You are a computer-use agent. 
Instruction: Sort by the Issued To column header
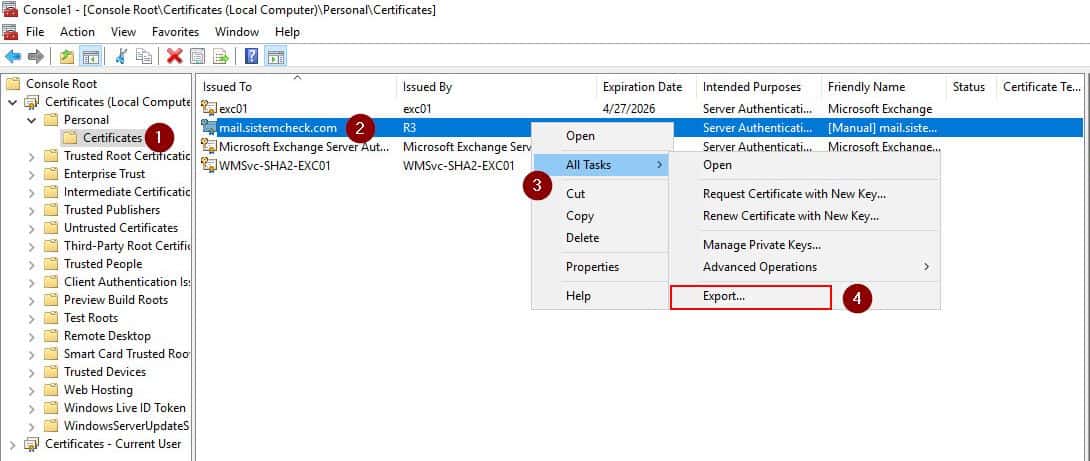(x=297, y=87)
